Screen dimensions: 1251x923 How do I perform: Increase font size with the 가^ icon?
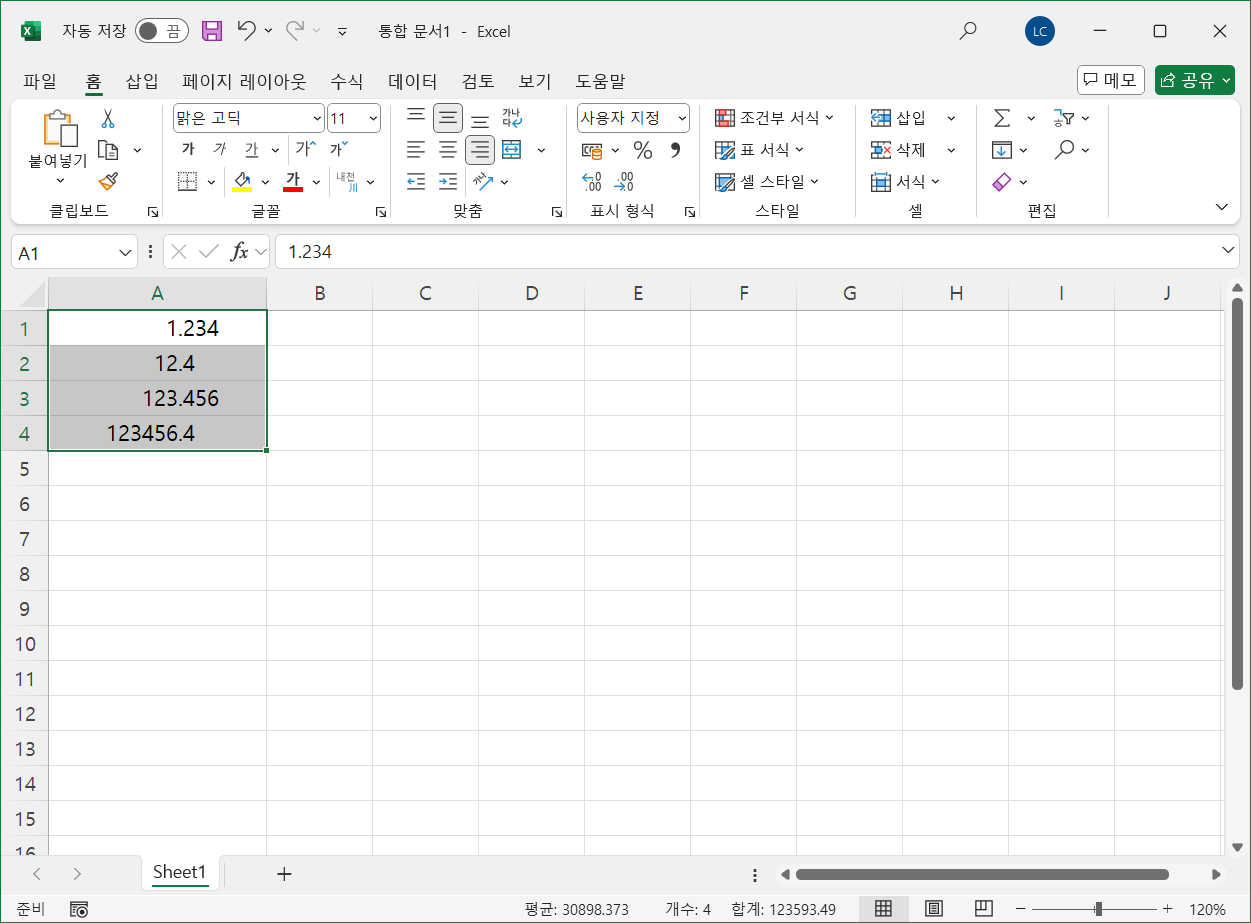tap(305, 150)
